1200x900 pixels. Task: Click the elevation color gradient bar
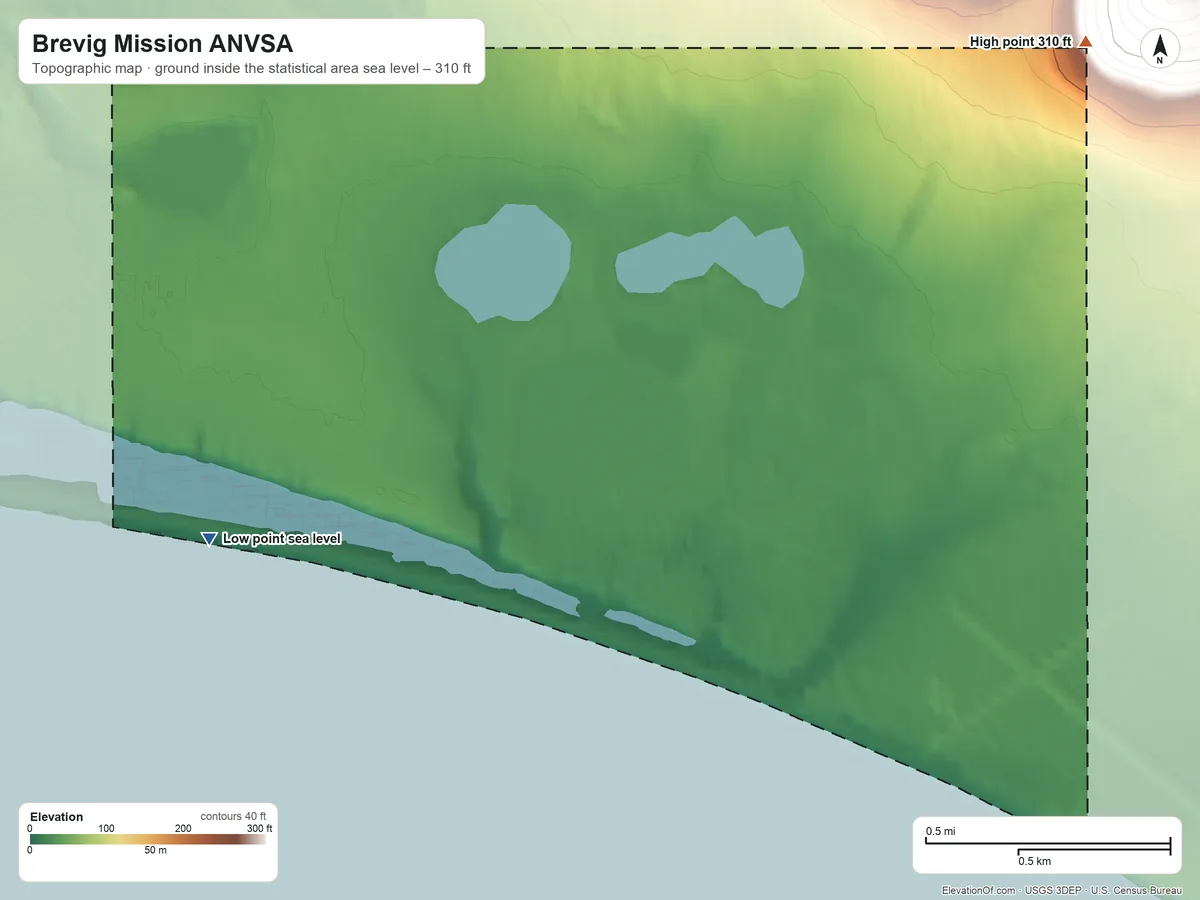[x=148, y=840]
